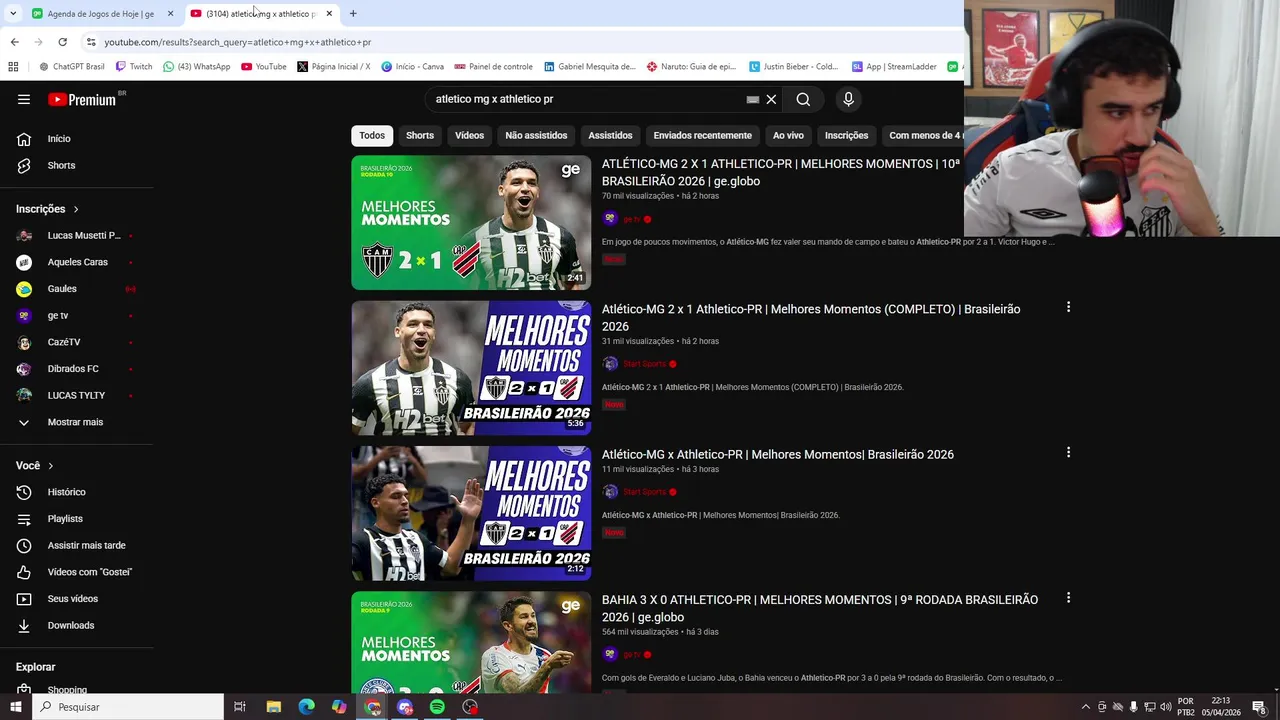Open Aqueles Caras channel
Screen dimensions: 1280x720
[77, 262]
